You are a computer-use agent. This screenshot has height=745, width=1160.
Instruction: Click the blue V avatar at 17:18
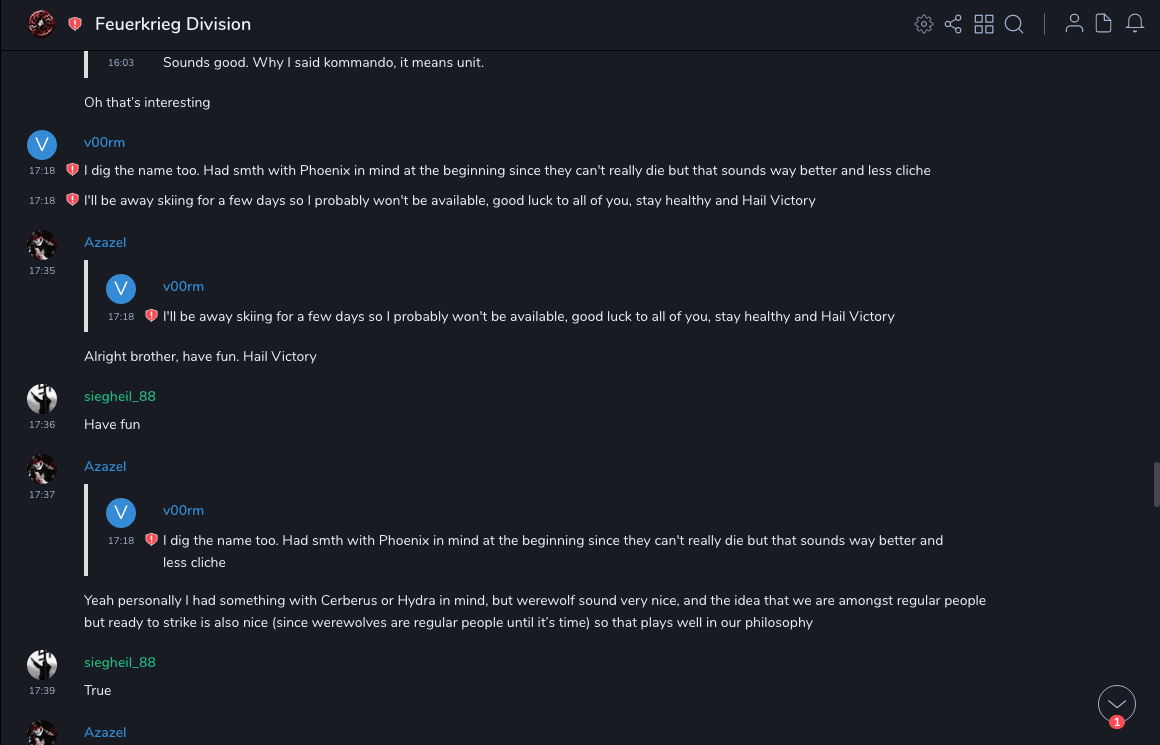(x=42, y=145)
